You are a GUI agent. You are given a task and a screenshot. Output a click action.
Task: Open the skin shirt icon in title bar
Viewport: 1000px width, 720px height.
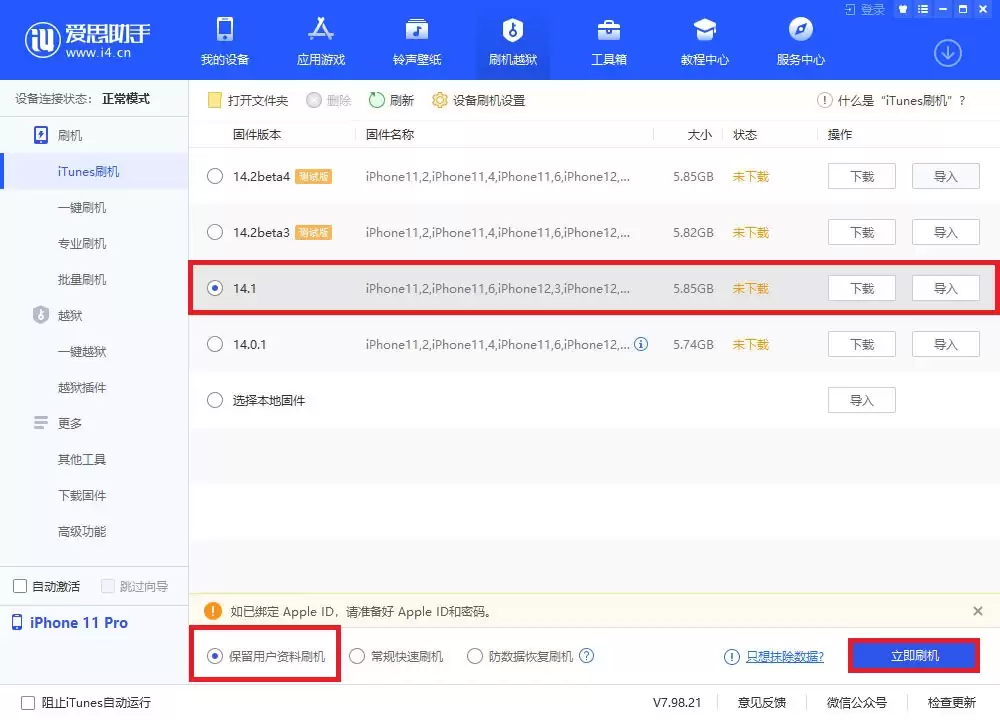pos(902,10)
